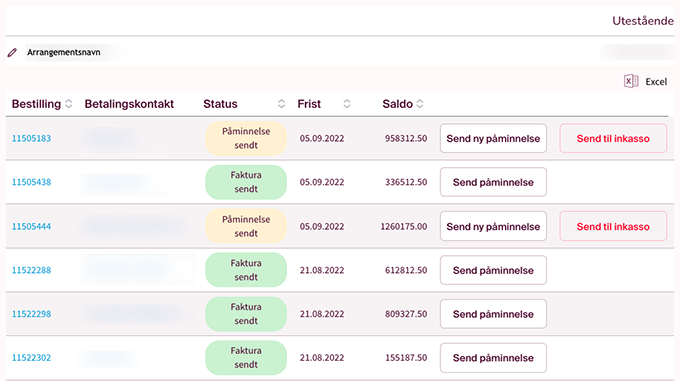Screen dimensions: 680x381
Task: Send påminnelse for order 11522302
Action: tap(493, 358)
